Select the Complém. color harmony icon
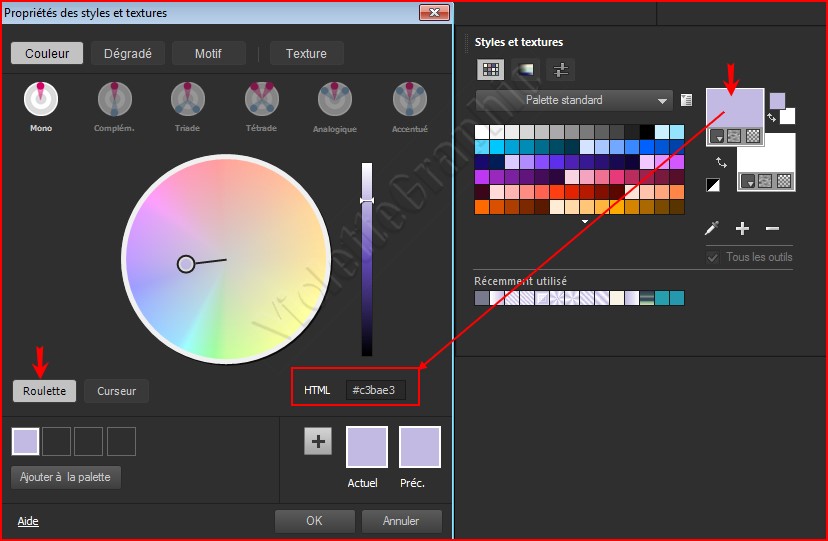This screenshot has width=828, height=541. [114, 99]
